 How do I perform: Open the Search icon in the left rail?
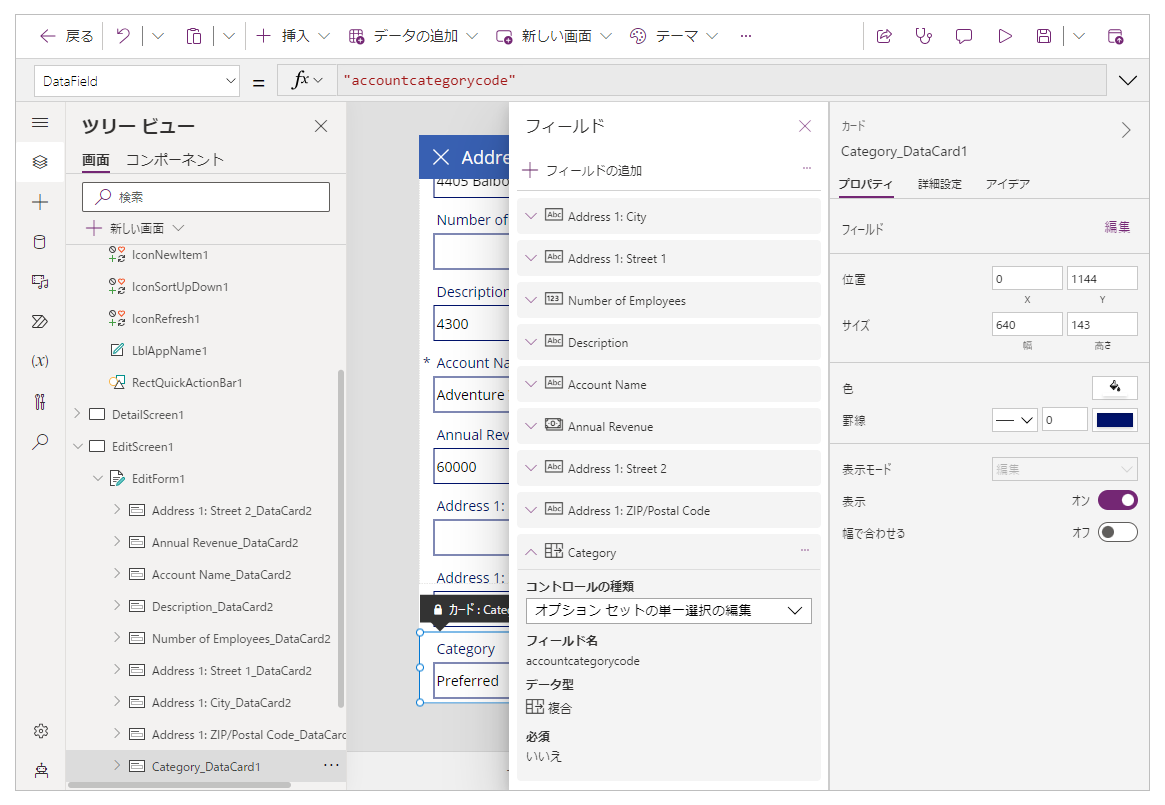point(40,441)
